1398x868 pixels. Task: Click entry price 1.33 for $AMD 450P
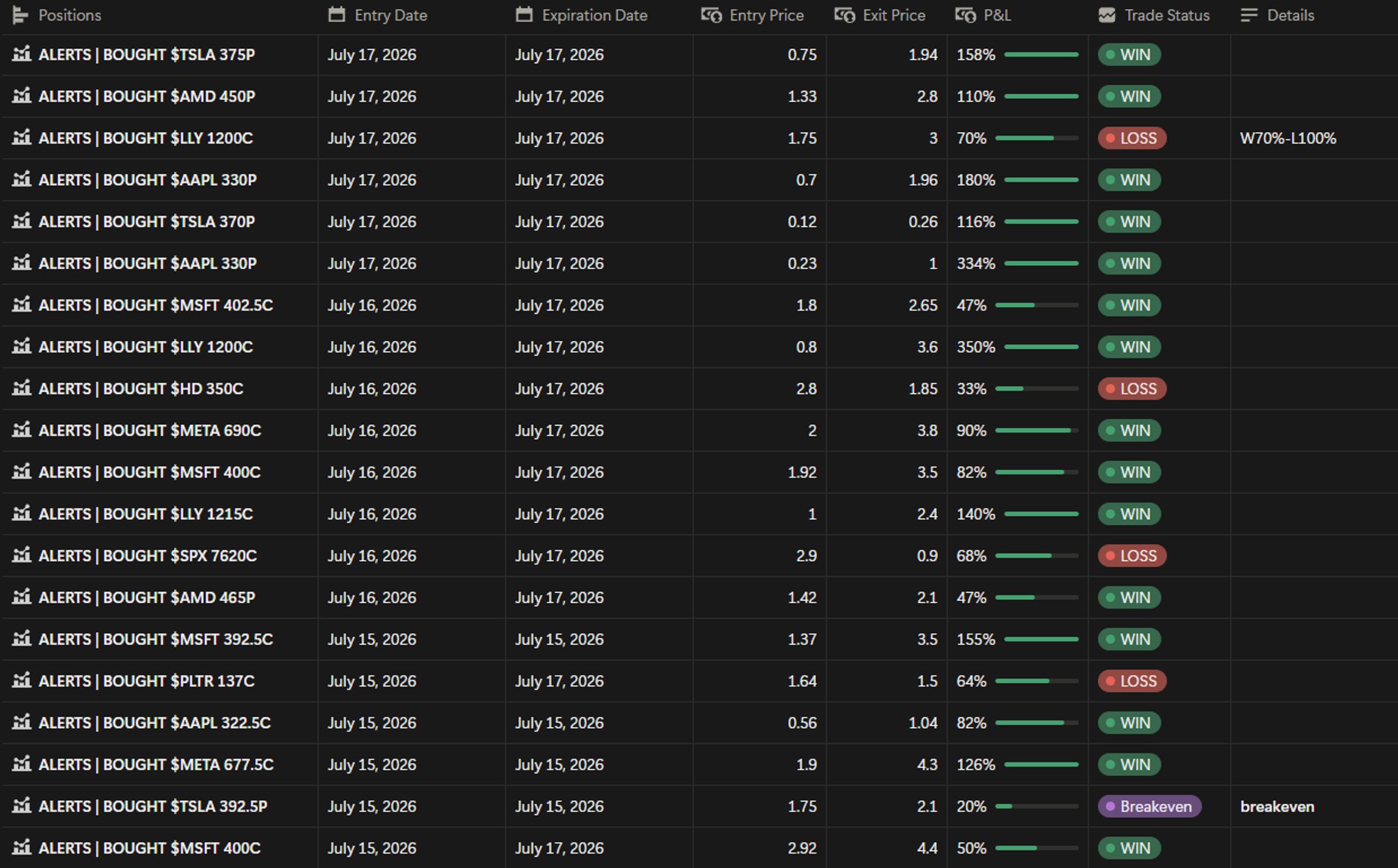coord(802,96)
